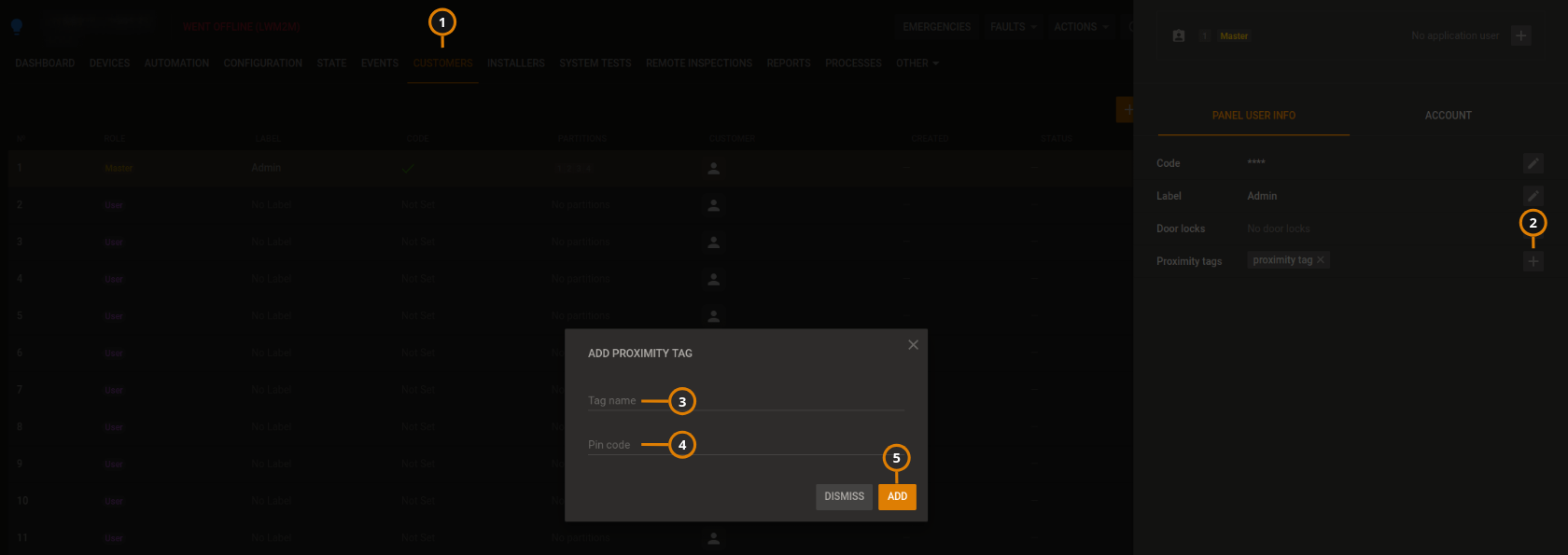This screenshot has height=555, width=1568.
Task: Click customer person icon in row 4
Action: point(714,279)
